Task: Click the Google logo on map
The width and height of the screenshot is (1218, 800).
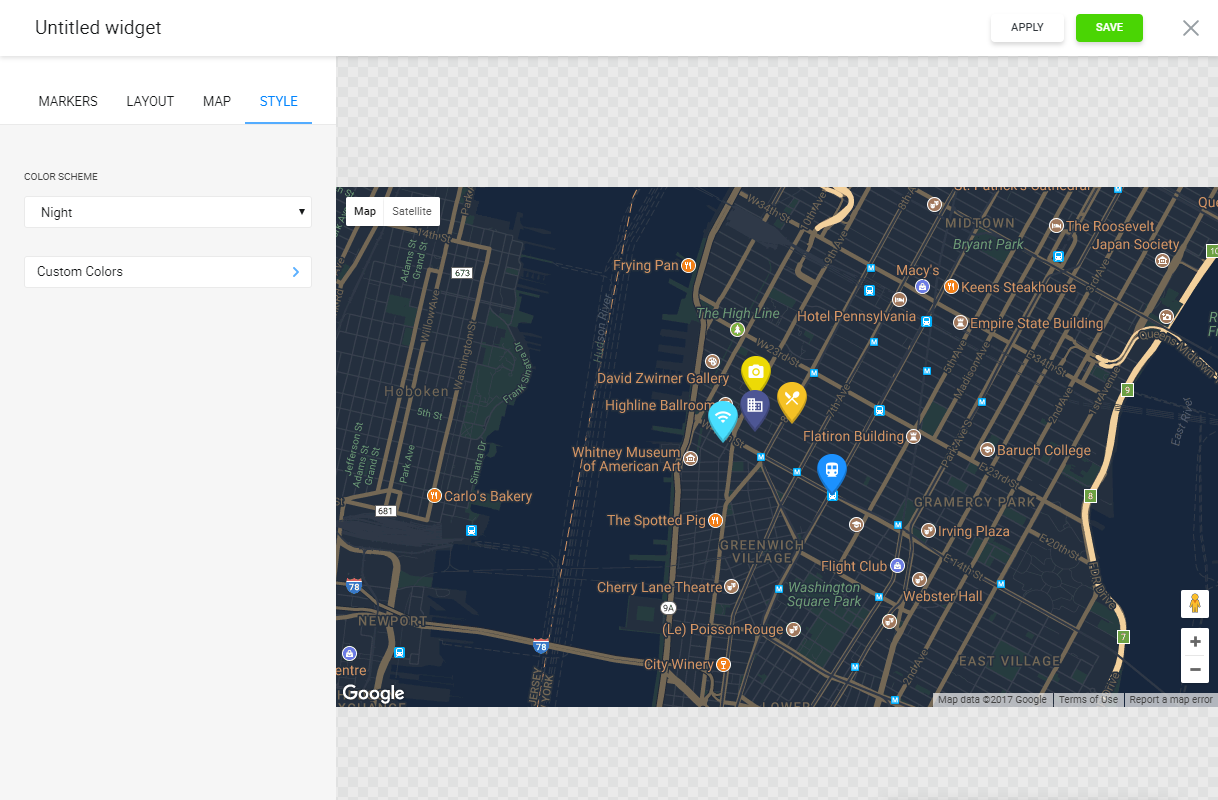Action: coord(373,693)
